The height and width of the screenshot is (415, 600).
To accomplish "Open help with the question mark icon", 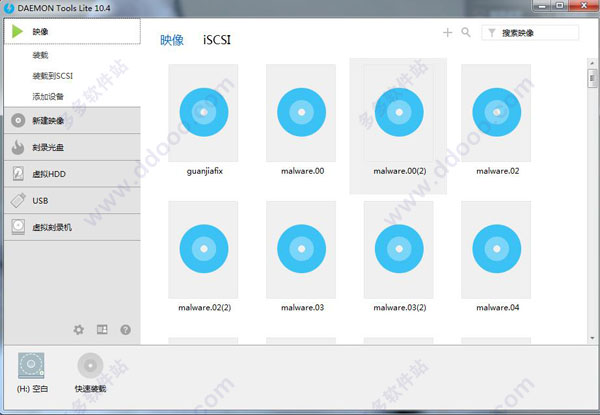I will (x=126, y=329).
